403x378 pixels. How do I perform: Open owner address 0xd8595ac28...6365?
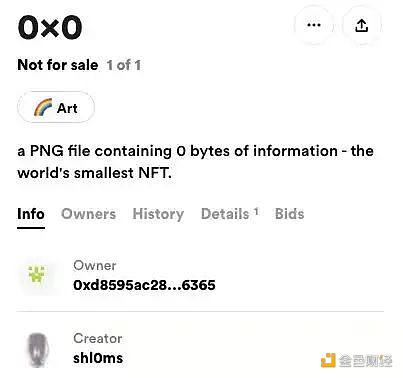click(144, 285)
